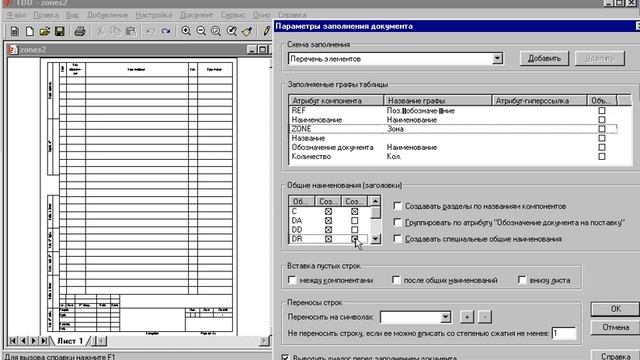This screenshot has height=360, width=640.
Task: Enable 'Группировать по атрибуту' checkbox
Action: click(x=398, y=222)
